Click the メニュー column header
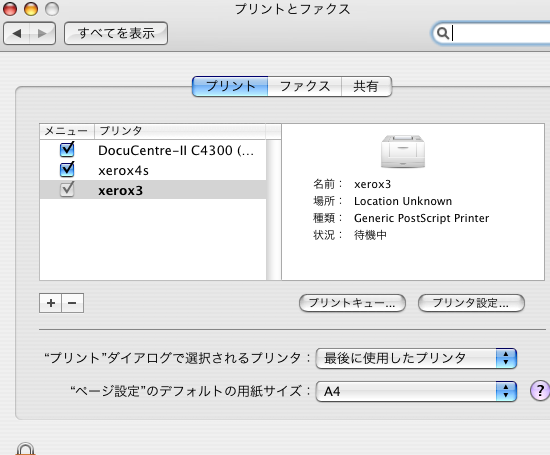Image resolution: width=550 pixels, height=455 pixels. (67, 131)
